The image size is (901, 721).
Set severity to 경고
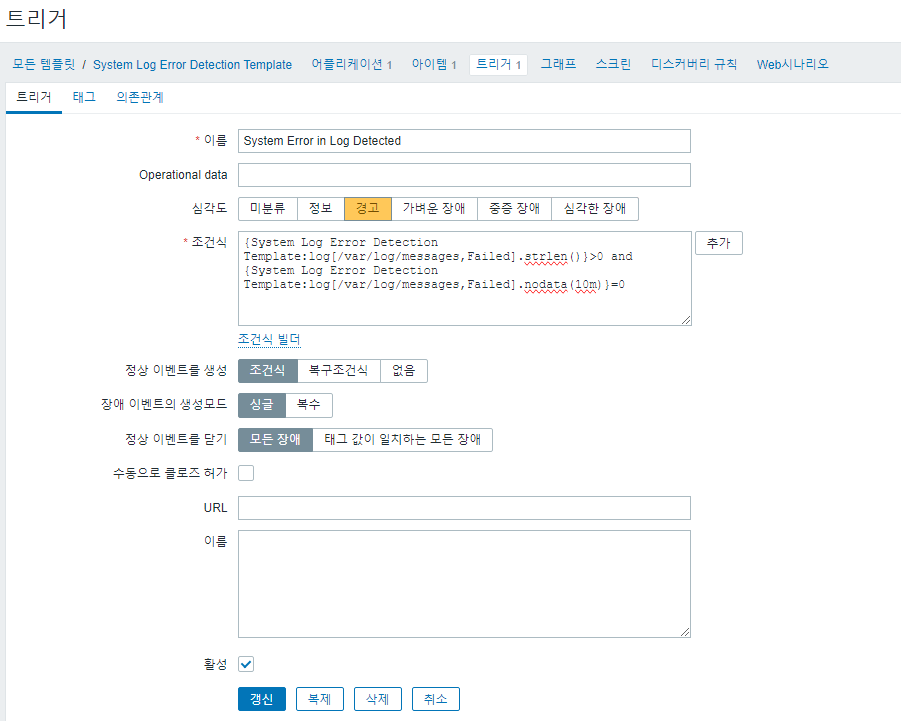tap(368, 209)
